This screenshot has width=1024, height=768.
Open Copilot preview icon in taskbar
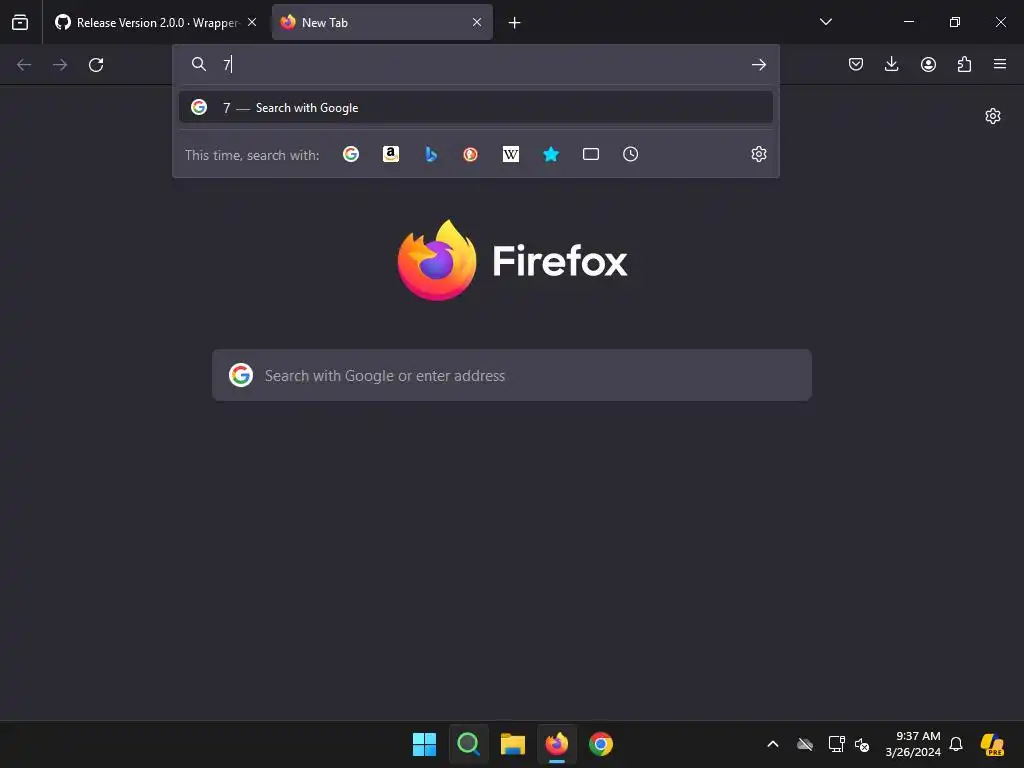992,744
